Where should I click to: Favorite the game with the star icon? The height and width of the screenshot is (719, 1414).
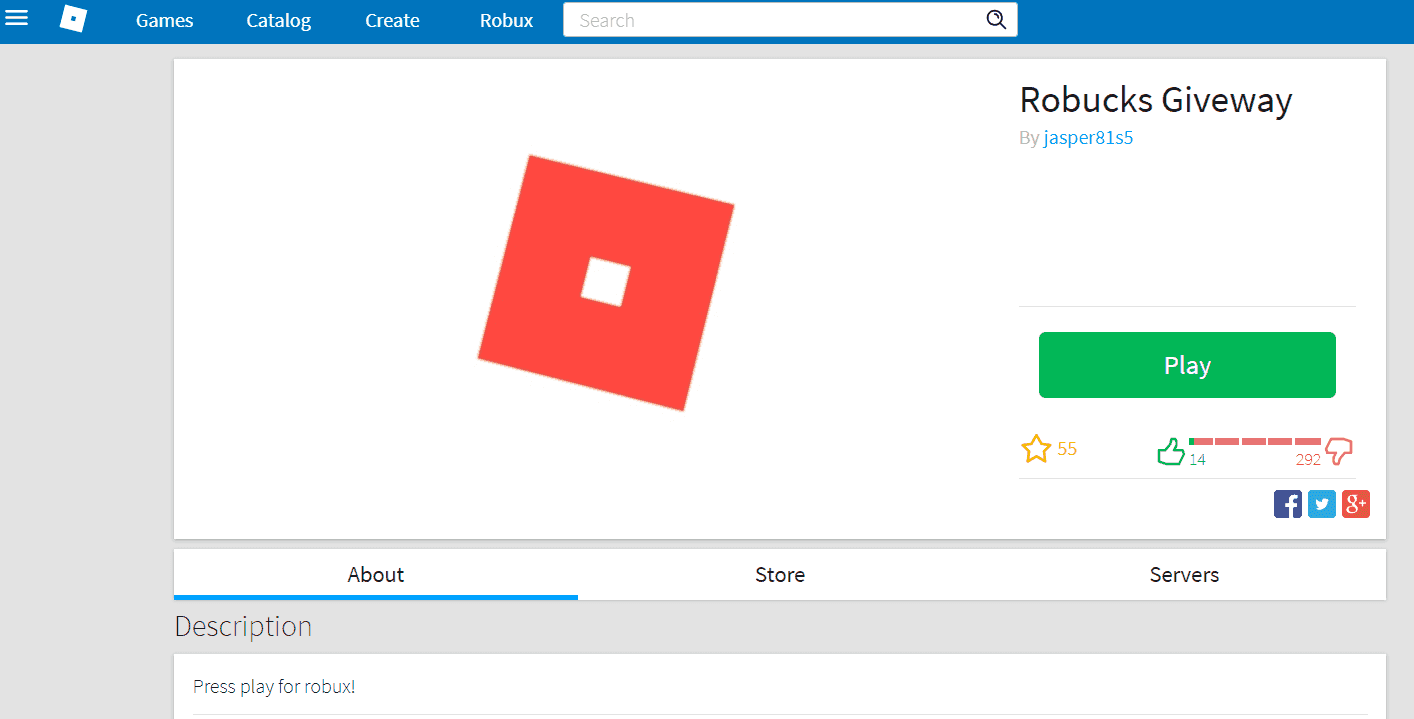pyautogui.click(x=1036, y=449)
